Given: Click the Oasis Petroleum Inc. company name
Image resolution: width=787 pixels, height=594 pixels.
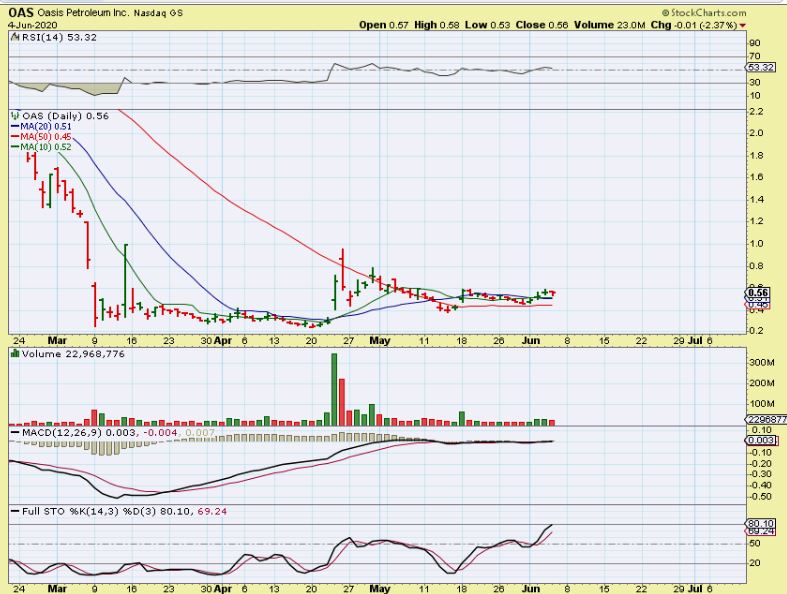Looking at the screenshot, I should coord(83,13).
